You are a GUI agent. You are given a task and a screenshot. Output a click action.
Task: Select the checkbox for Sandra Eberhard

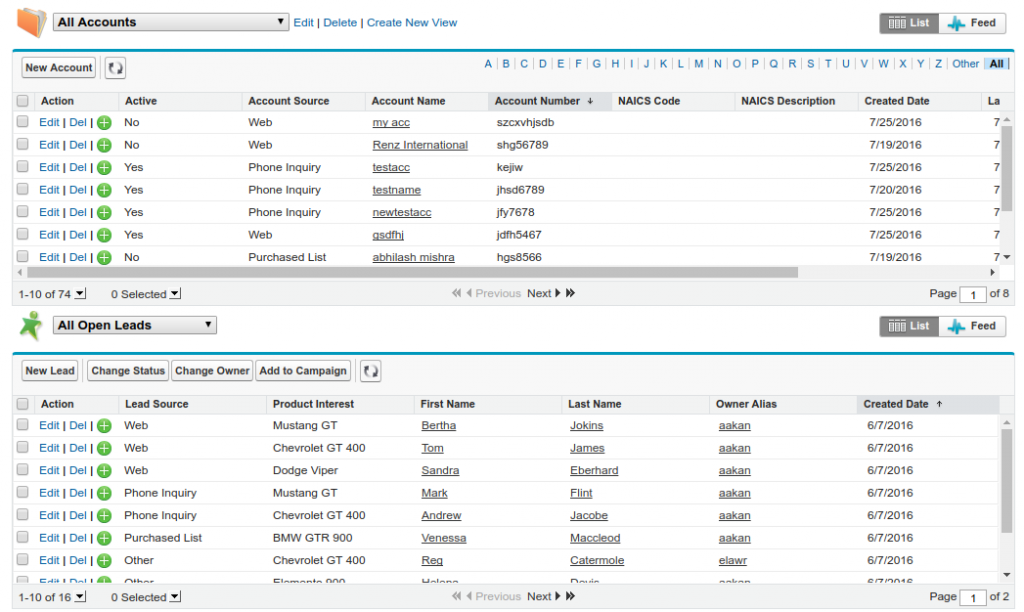coord(23,470)
